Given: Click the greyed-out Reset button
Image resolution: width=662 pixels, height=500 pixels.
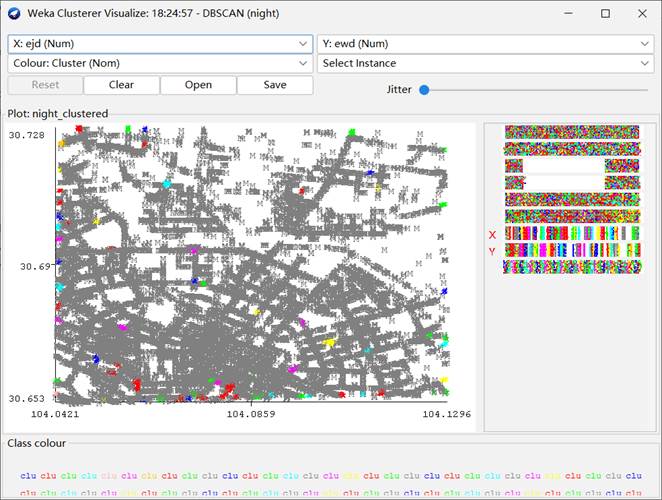Looking at the screenshot, I should pos(45,85).
